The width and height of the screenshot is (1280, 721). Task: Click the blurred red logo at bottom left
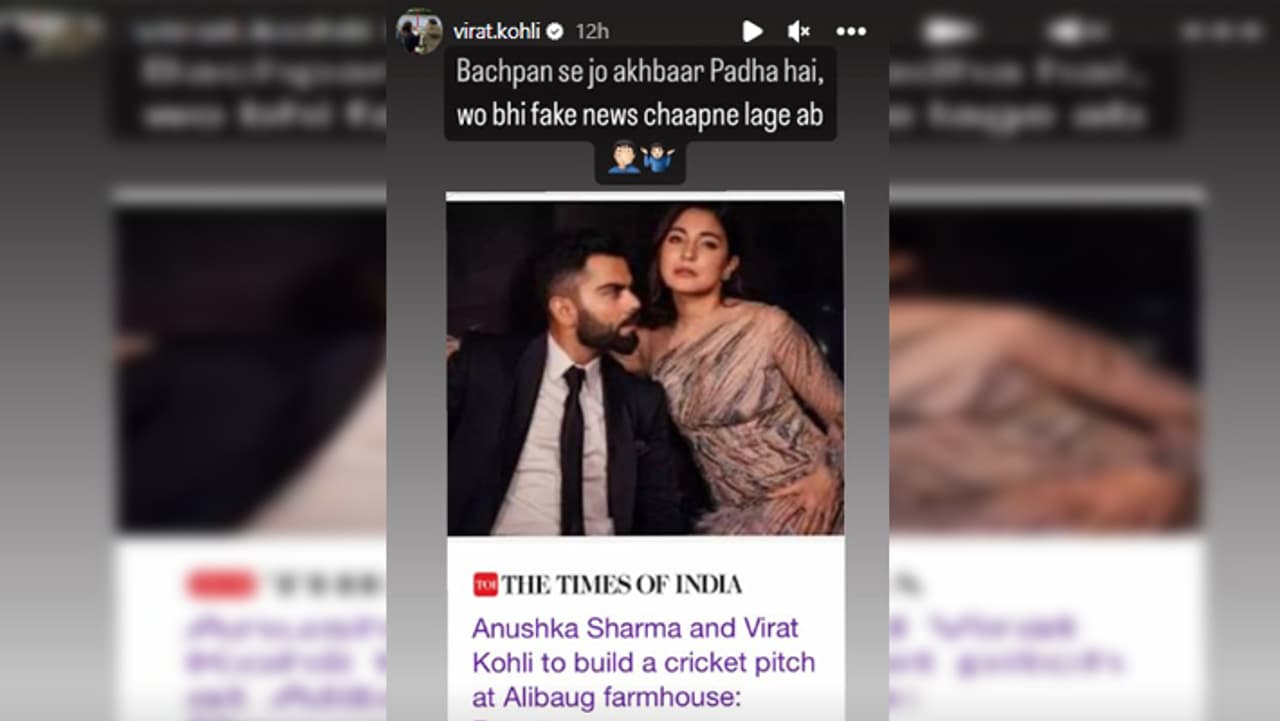pos(219,585)
